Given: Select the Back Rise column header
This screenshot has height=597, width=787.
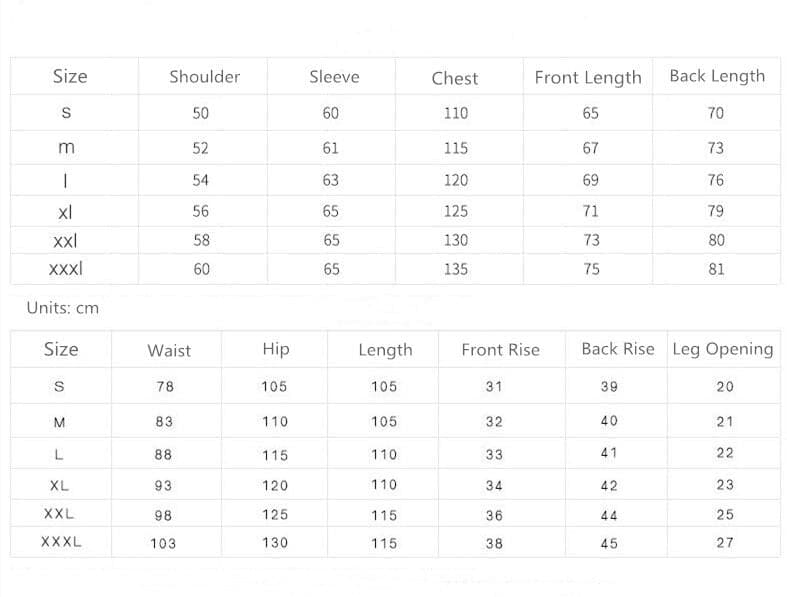Looking at the screenshot, I should 618,349.
